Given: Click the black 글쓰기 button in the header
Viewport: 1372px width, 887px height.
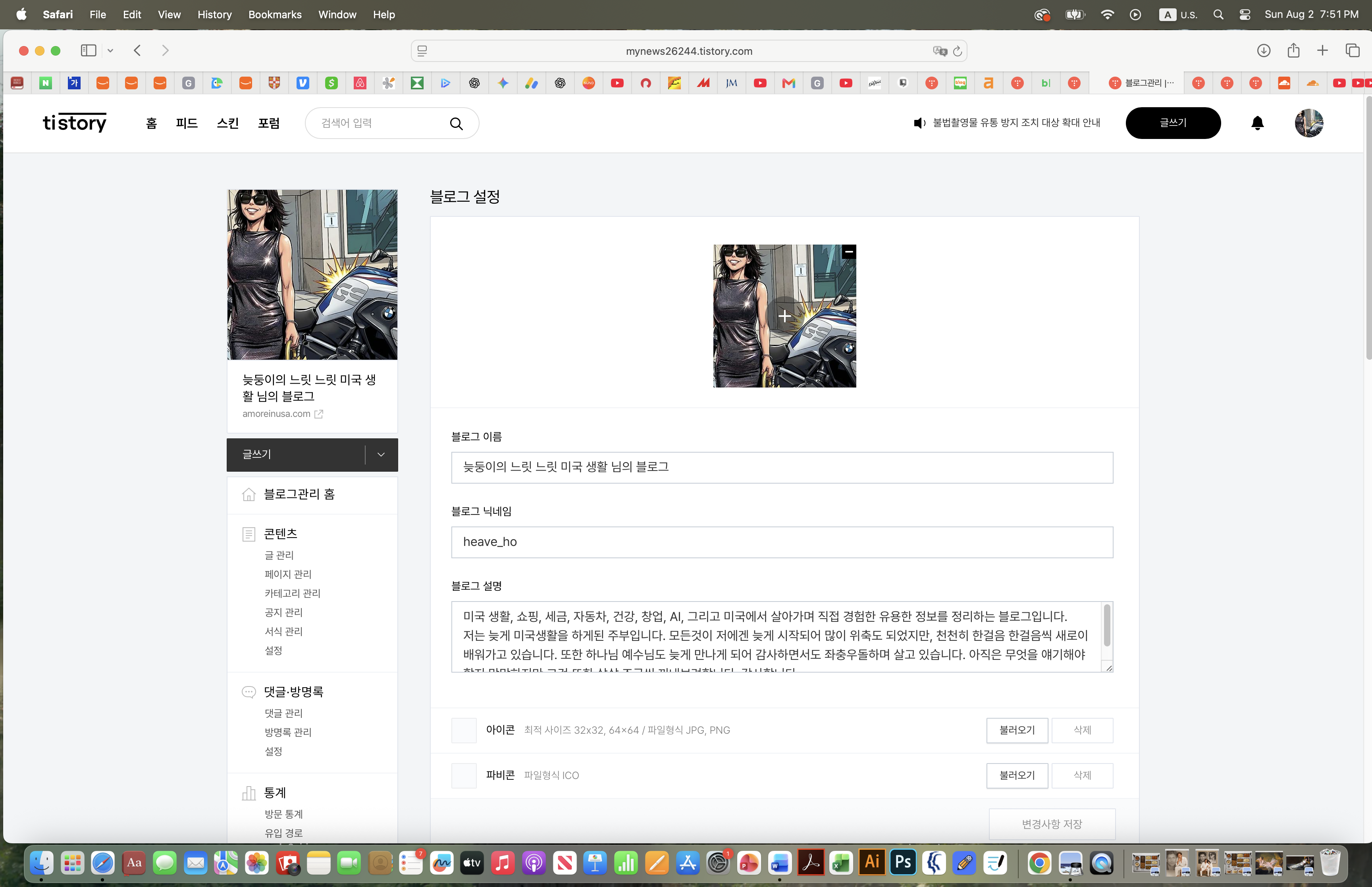Looking at the screenshot, I should click(x=1173, y=123).
